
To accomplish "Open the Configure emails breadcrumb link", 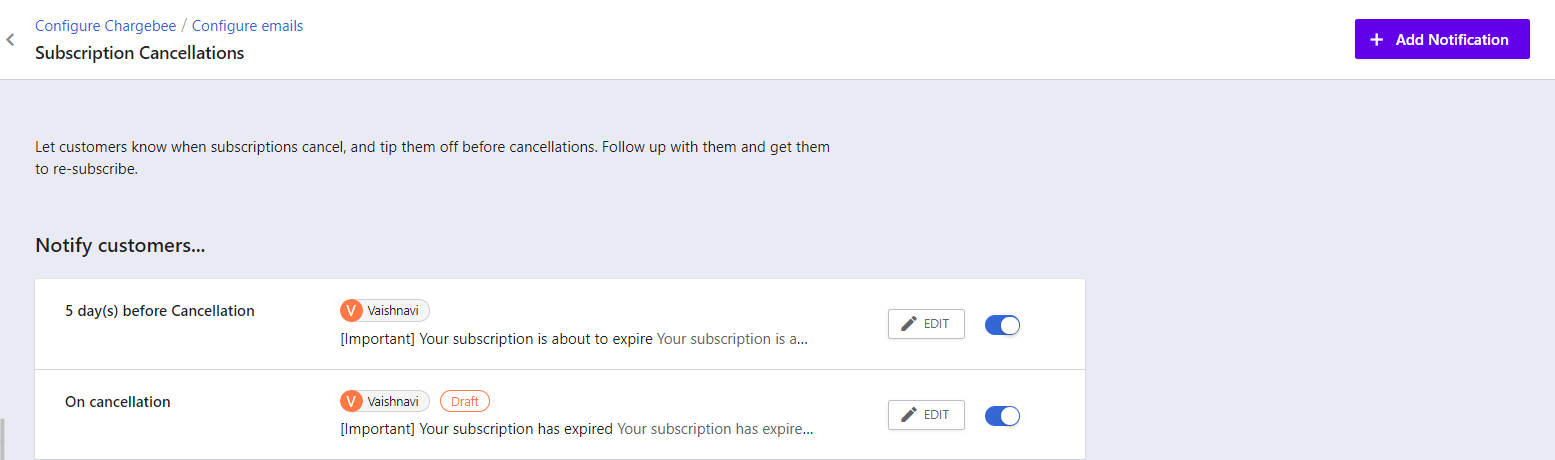I will point(247,26).
